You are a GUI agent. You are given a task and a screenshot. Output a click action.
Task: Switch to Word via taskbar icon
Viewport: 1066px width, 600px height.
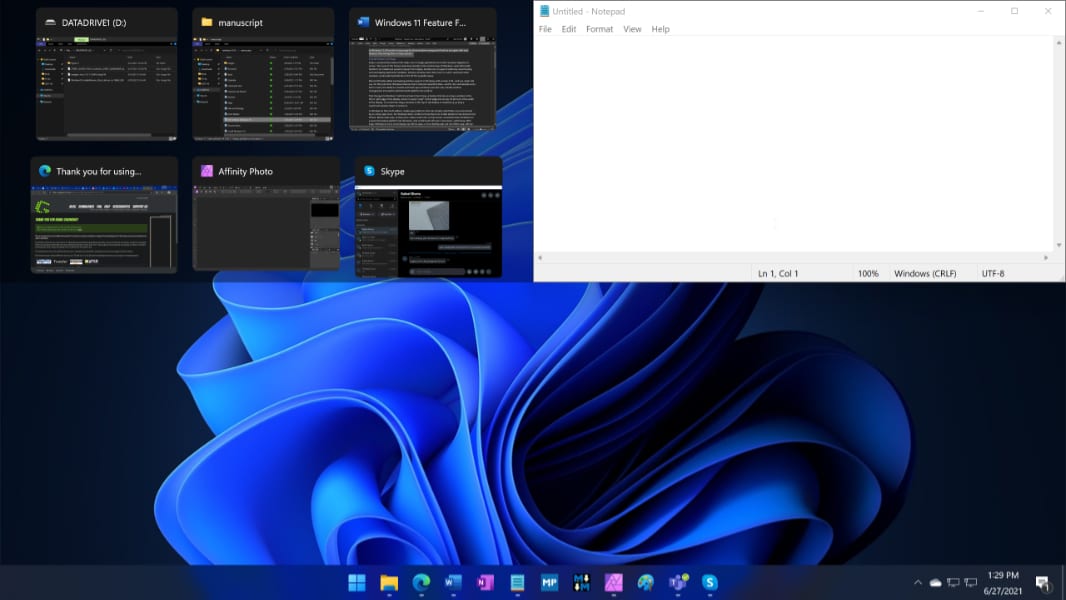point(453,582)
